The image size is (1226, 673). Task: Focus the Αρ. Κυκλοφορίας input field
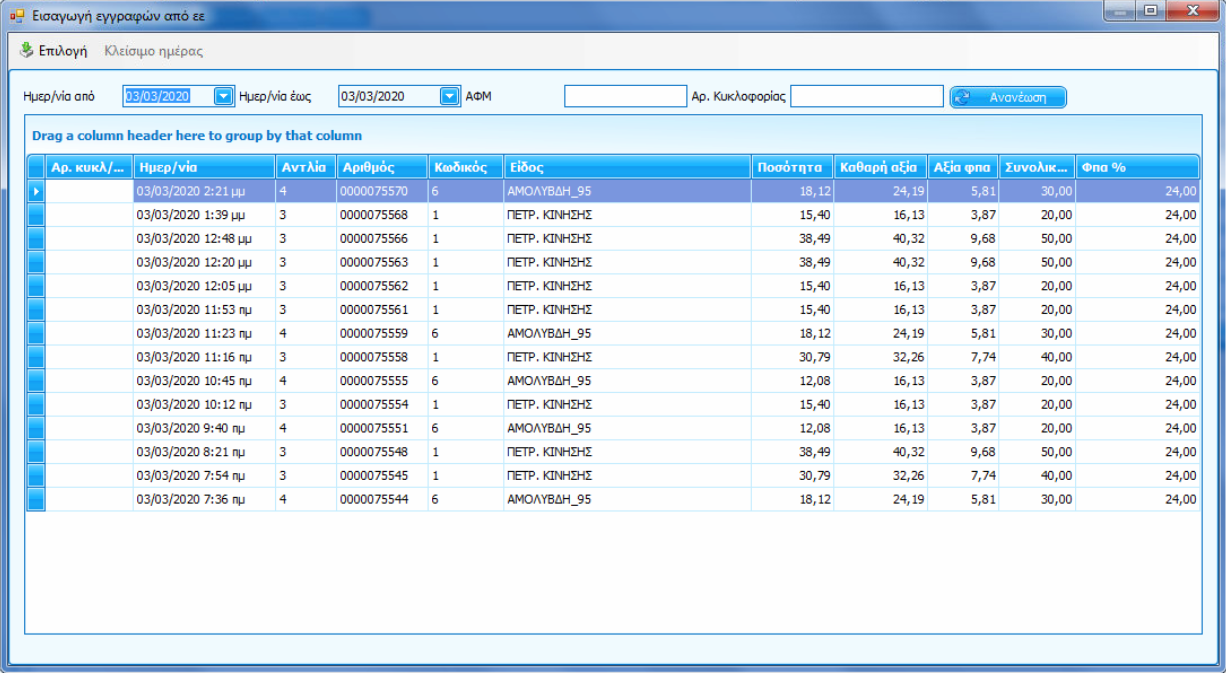click(866, 96)
